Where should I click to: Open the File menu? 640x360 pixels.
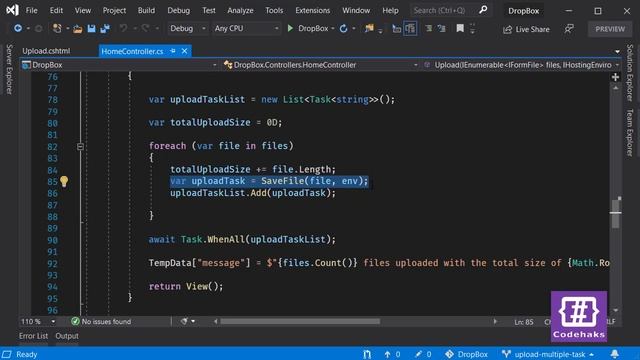[31, 10]
